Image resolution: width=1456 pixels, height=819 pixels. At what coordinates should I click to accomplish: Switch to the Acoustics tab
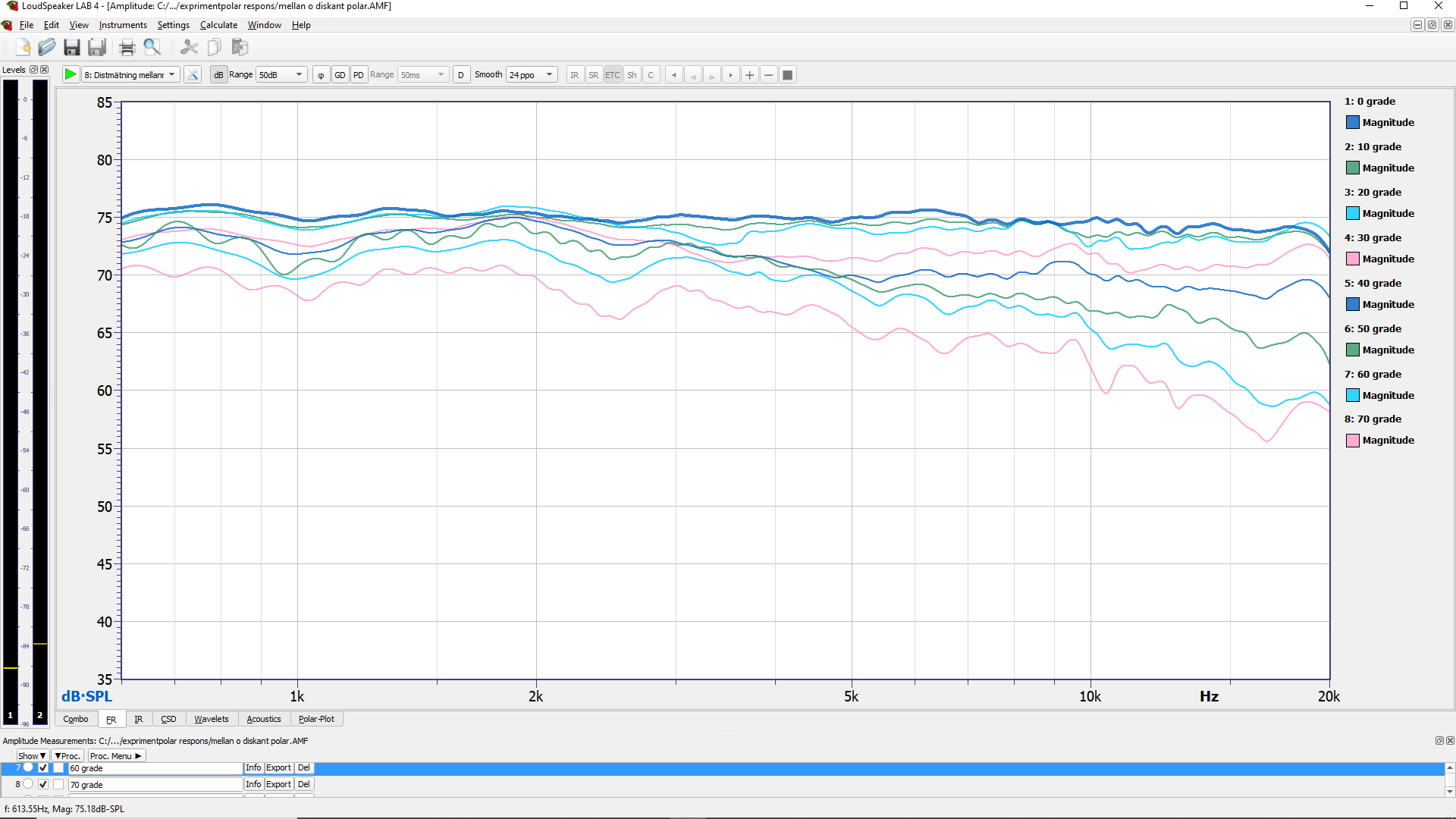click(x=264, y=719)
